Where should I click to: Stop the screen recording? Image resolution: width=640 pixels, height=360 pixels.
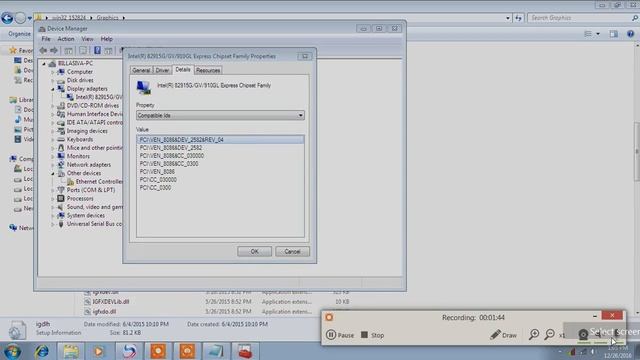click(x=373, y=335)
